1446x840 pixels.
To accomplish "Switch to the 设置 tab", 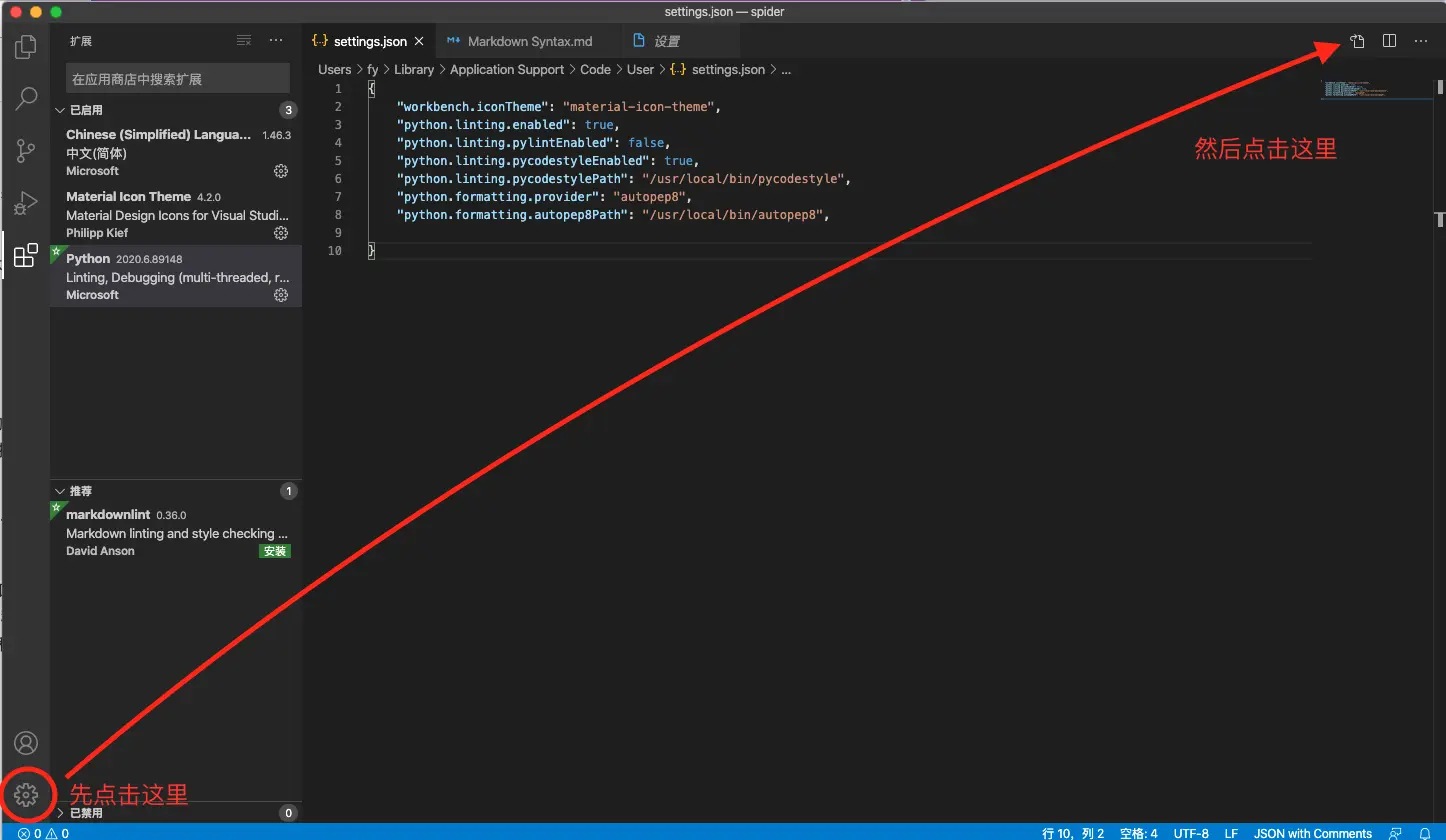I will (681, 41).
